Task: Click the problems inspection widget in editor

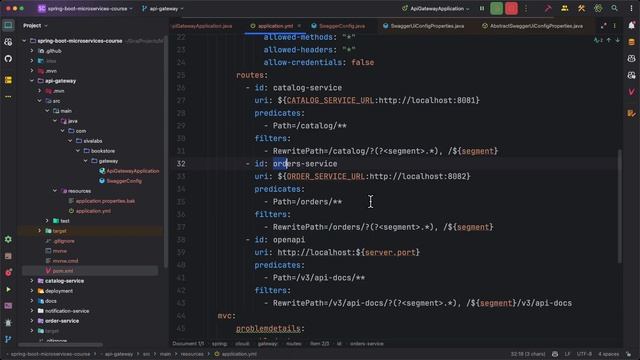Action: 598,40
